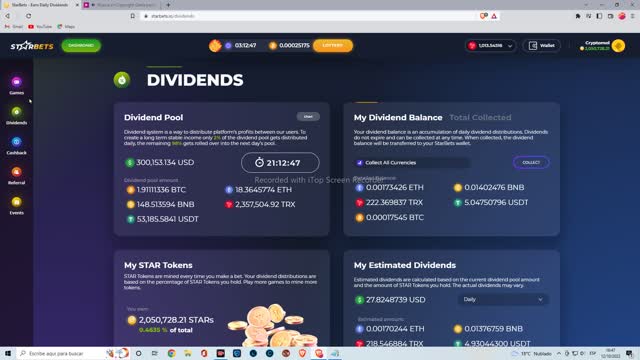Click the StarBets logo
Screen dimensions: 640x360
coord(32,46)
